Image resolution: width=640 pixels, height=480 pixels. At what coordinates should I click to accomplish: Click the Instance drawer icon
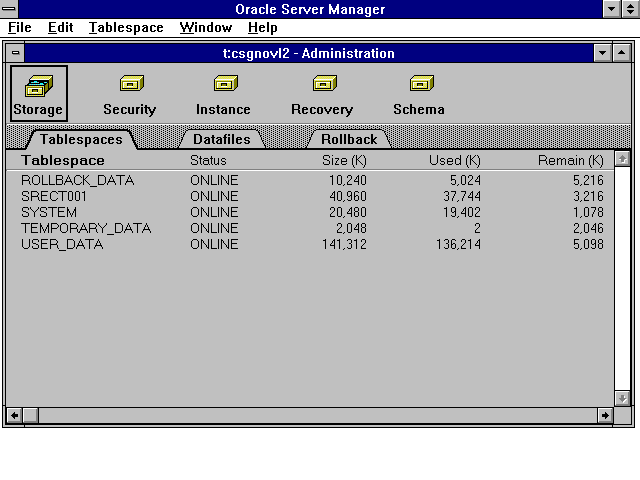pos(223,92)
